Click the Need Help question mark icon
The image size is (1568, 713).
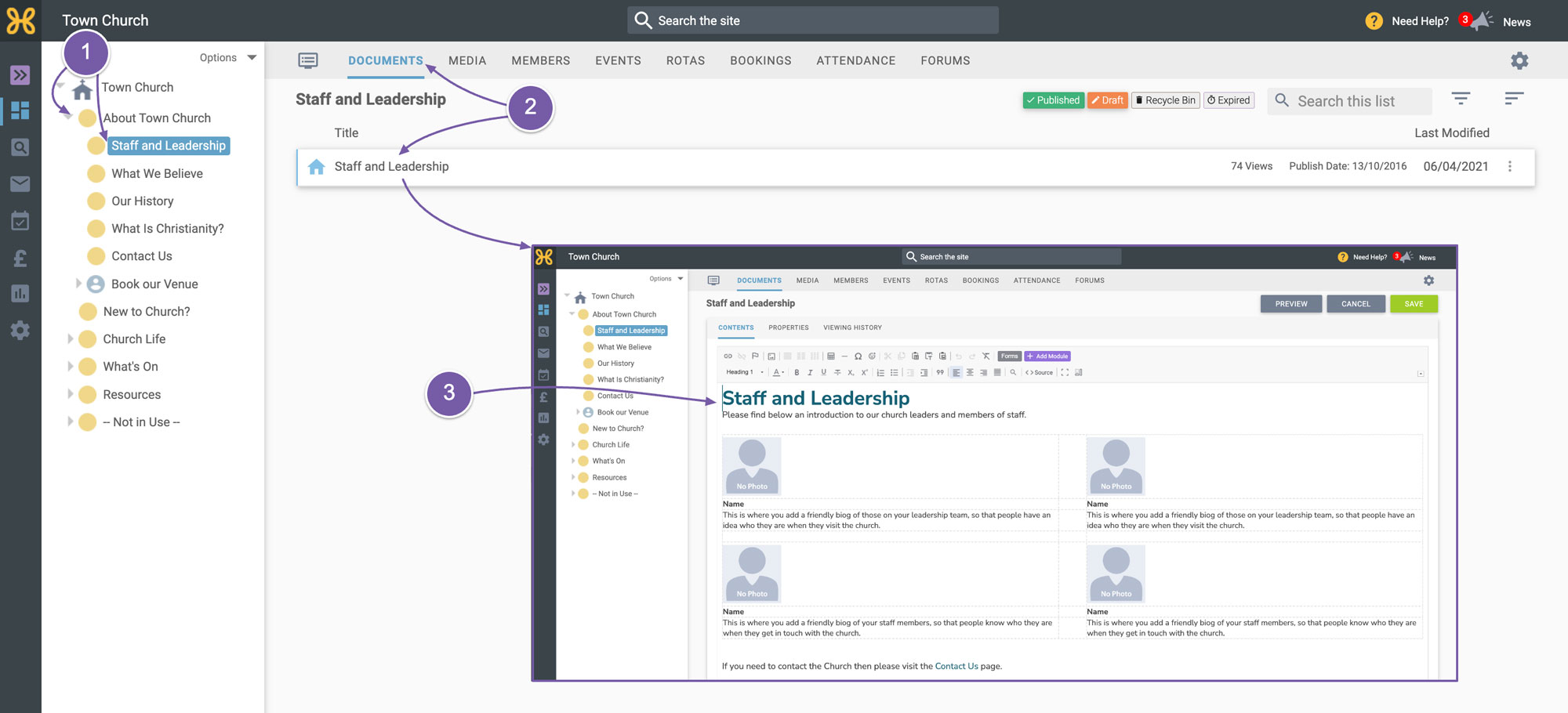point(1374,21)
